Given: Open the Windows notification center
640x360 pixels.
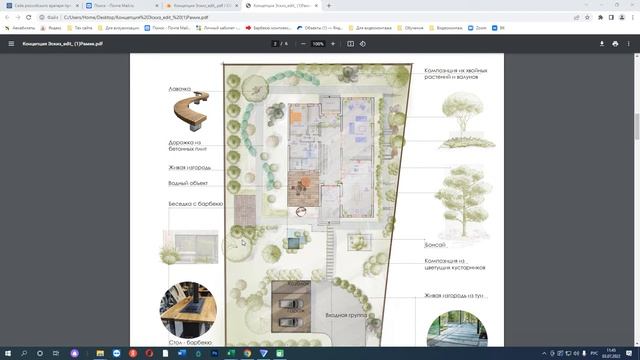Looking at the screenshot, I should (629, 353).
